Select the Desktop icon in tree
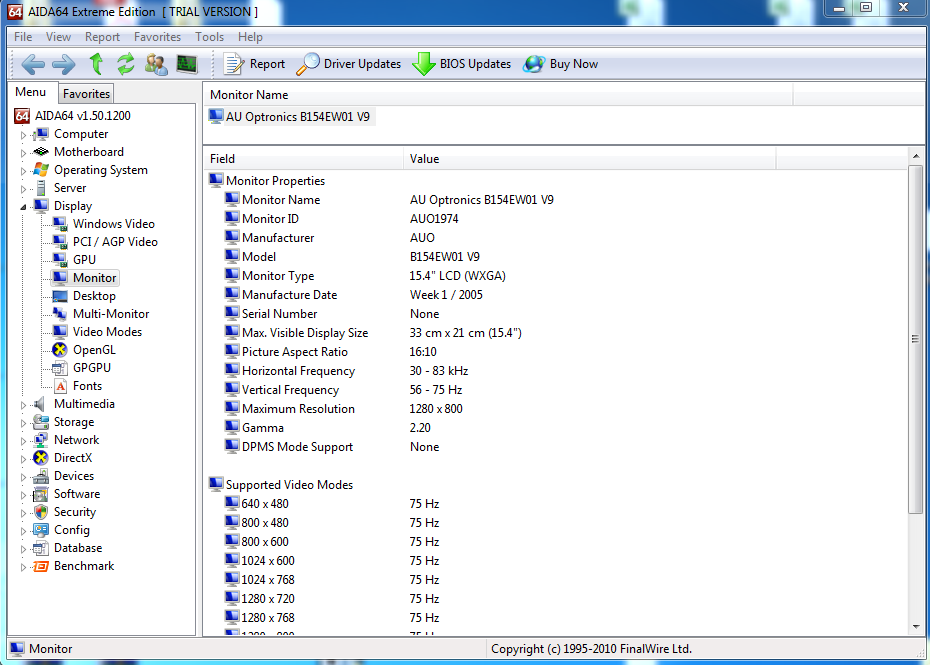930x665 pixels. pos(60,295)
